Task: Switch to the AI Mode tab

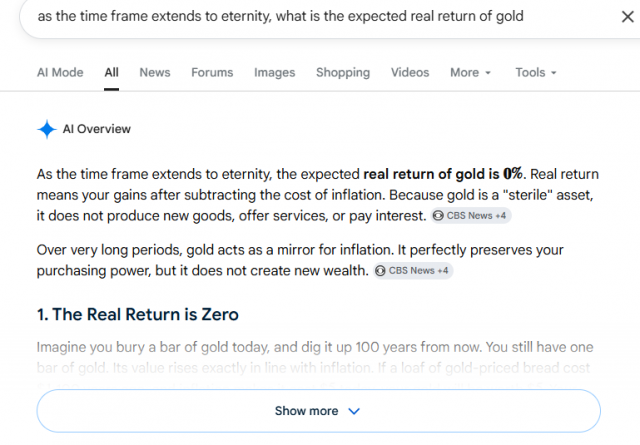Action: coord(60,72)
